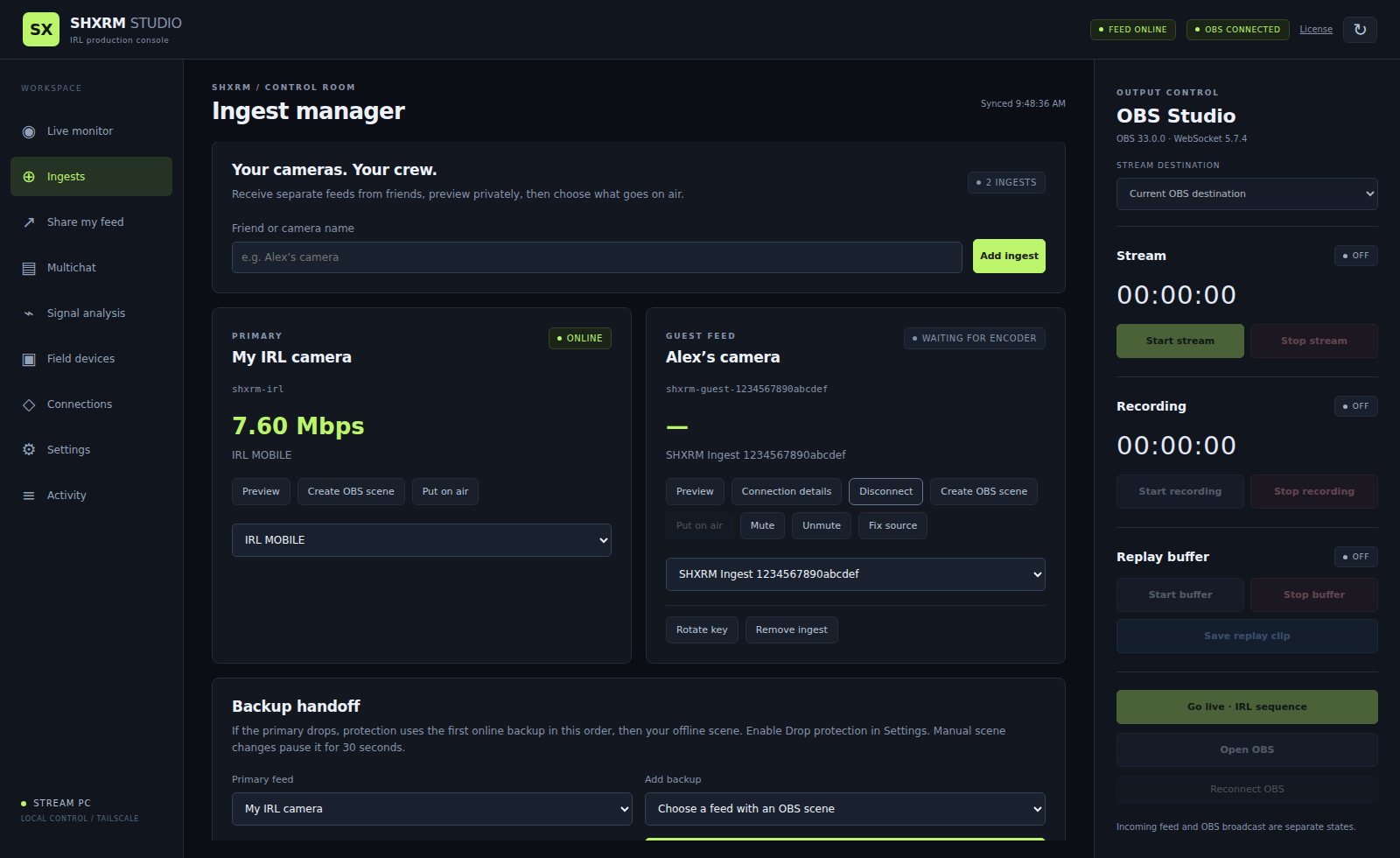Click the Activity list icon
The image size is (1400, 858).
[x=29, y=496]
